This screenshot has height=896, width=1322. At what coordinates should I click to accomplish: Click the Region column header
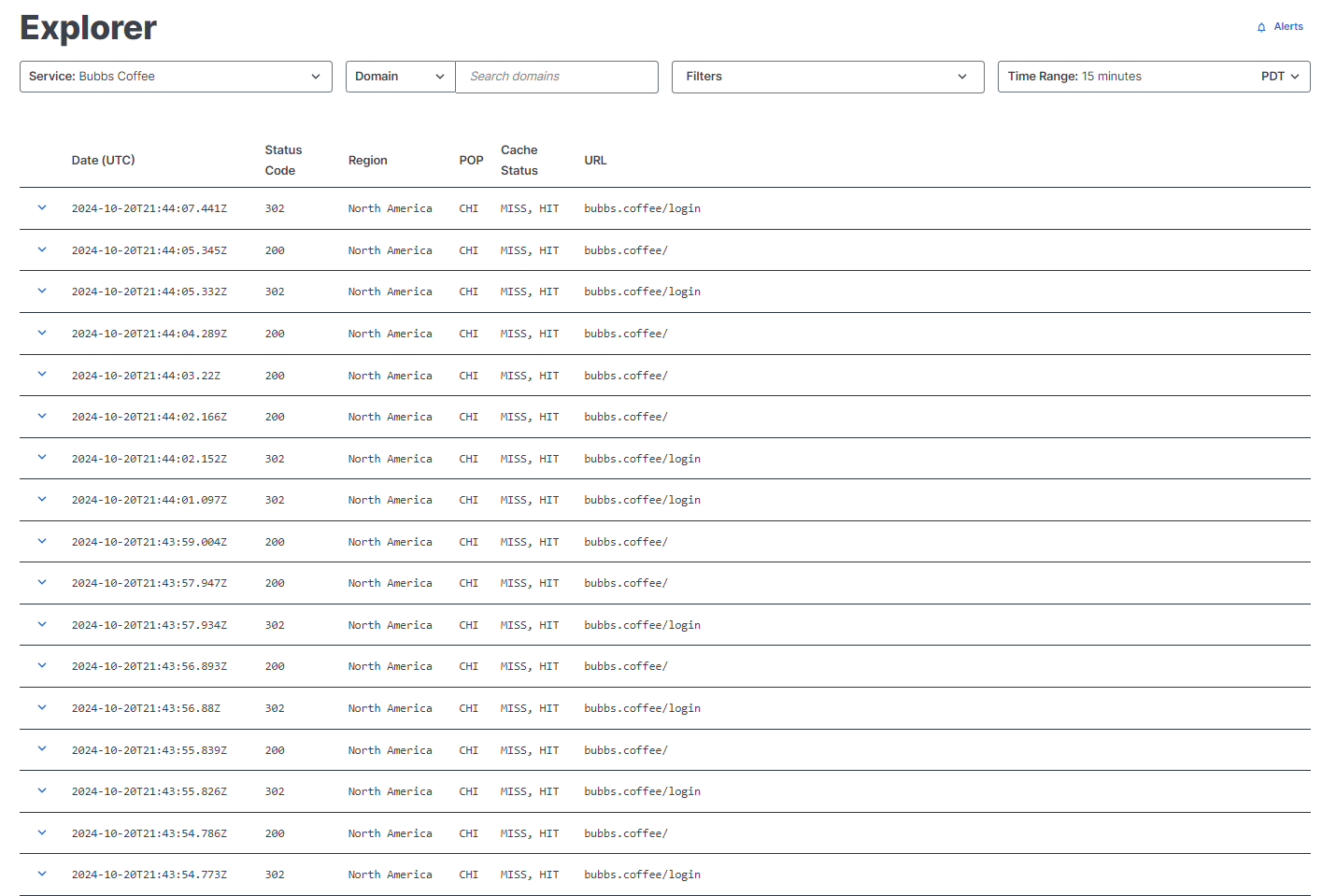(367, 160)
